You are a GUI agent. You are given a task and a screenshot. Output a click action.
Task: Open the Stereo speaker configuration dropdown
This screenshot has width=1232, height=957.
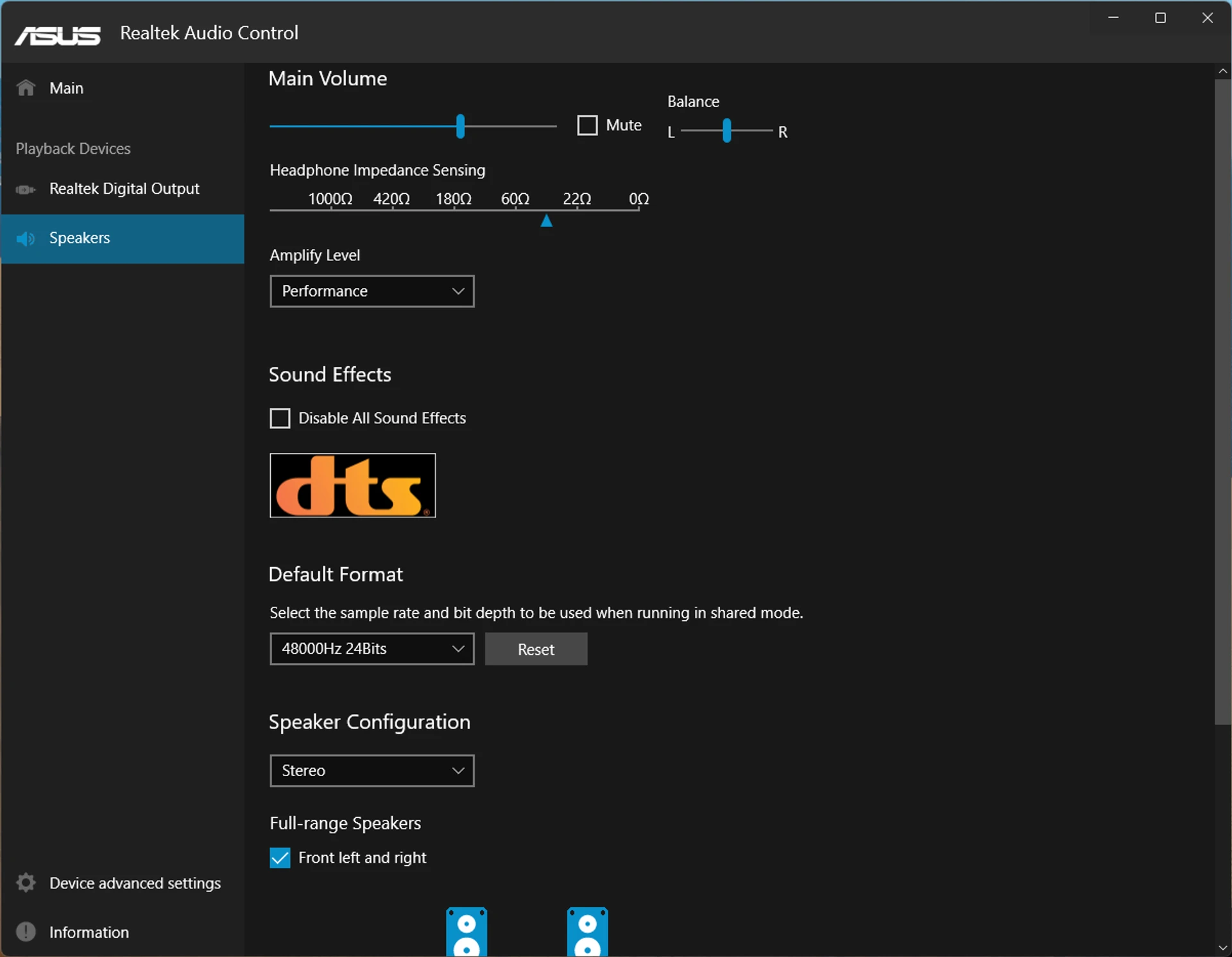tap(372, 771)
